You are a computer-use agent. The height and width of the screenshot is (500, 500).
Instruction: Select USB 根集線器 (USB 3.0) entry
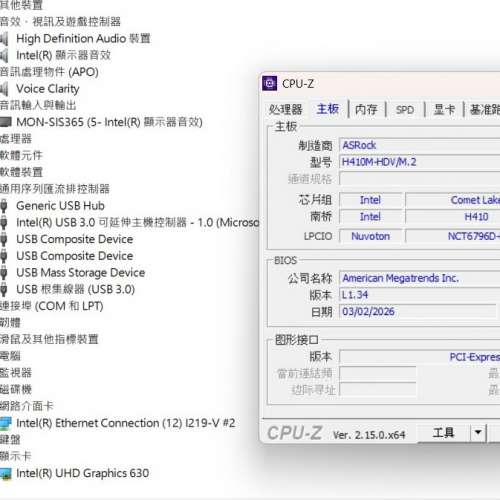[x=75, y=289]
